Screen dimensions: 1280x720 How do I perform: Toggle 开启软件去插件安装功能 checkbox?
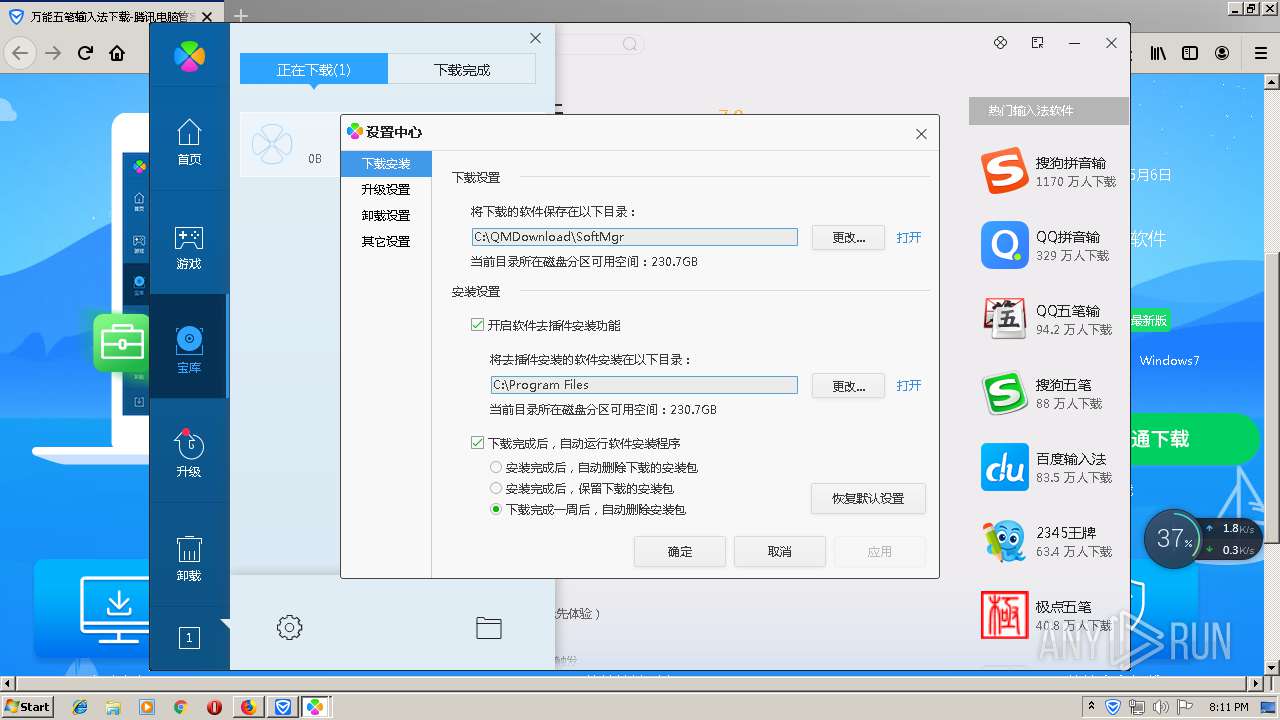pos(477,325)
